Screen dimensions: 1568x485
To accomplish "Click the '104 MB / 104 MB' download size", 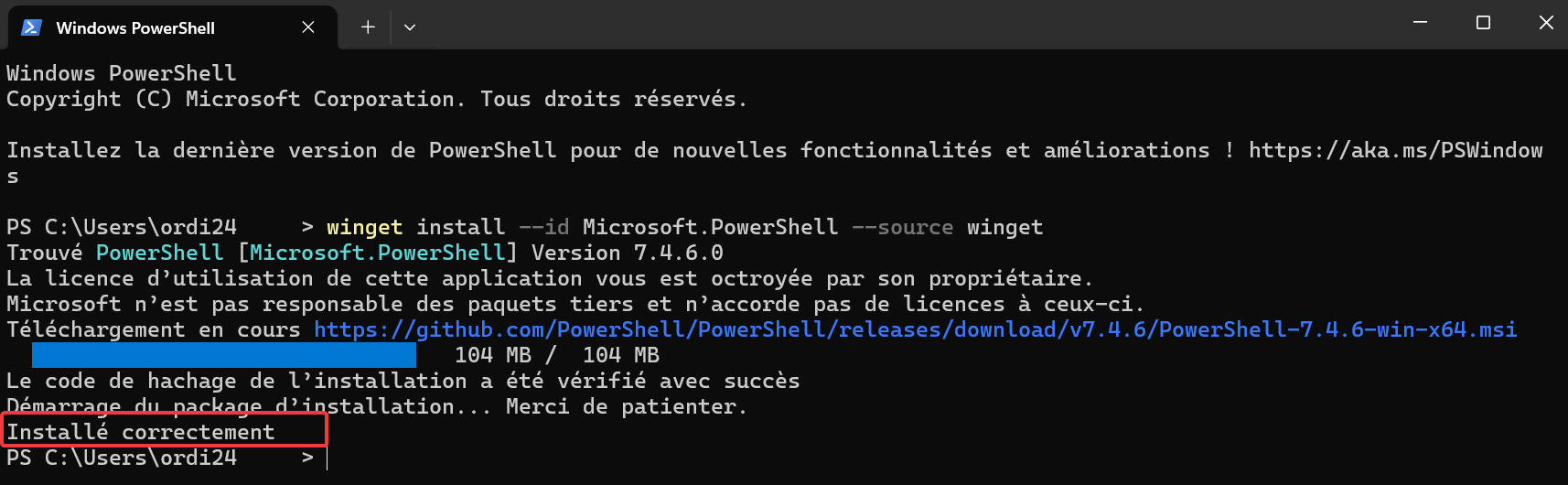I will [x=557, y=355].
